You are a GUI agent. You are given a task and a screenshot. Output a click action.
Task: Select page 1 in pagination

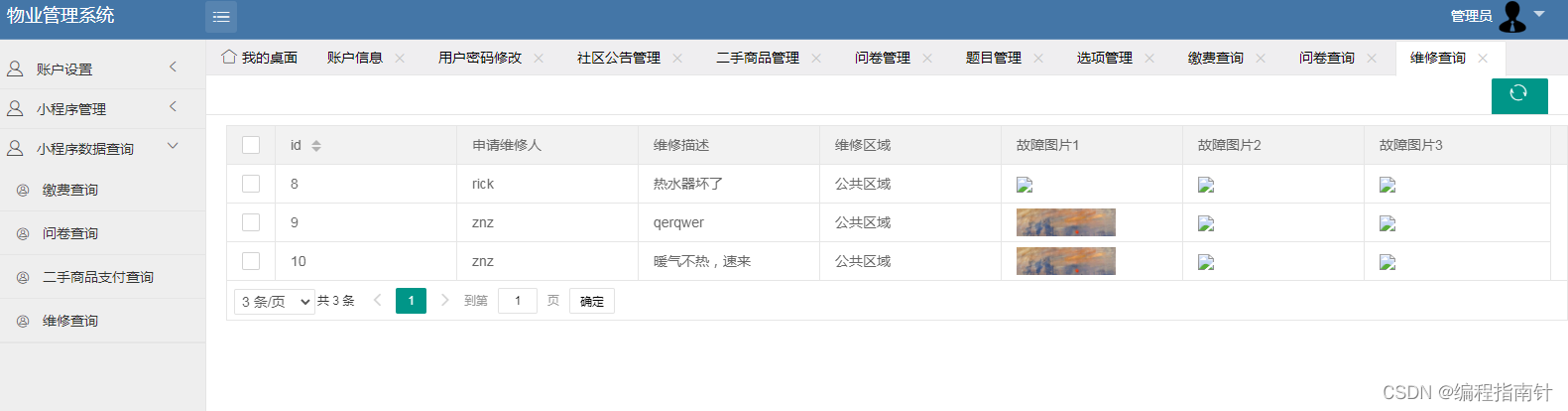coord(411,301)
